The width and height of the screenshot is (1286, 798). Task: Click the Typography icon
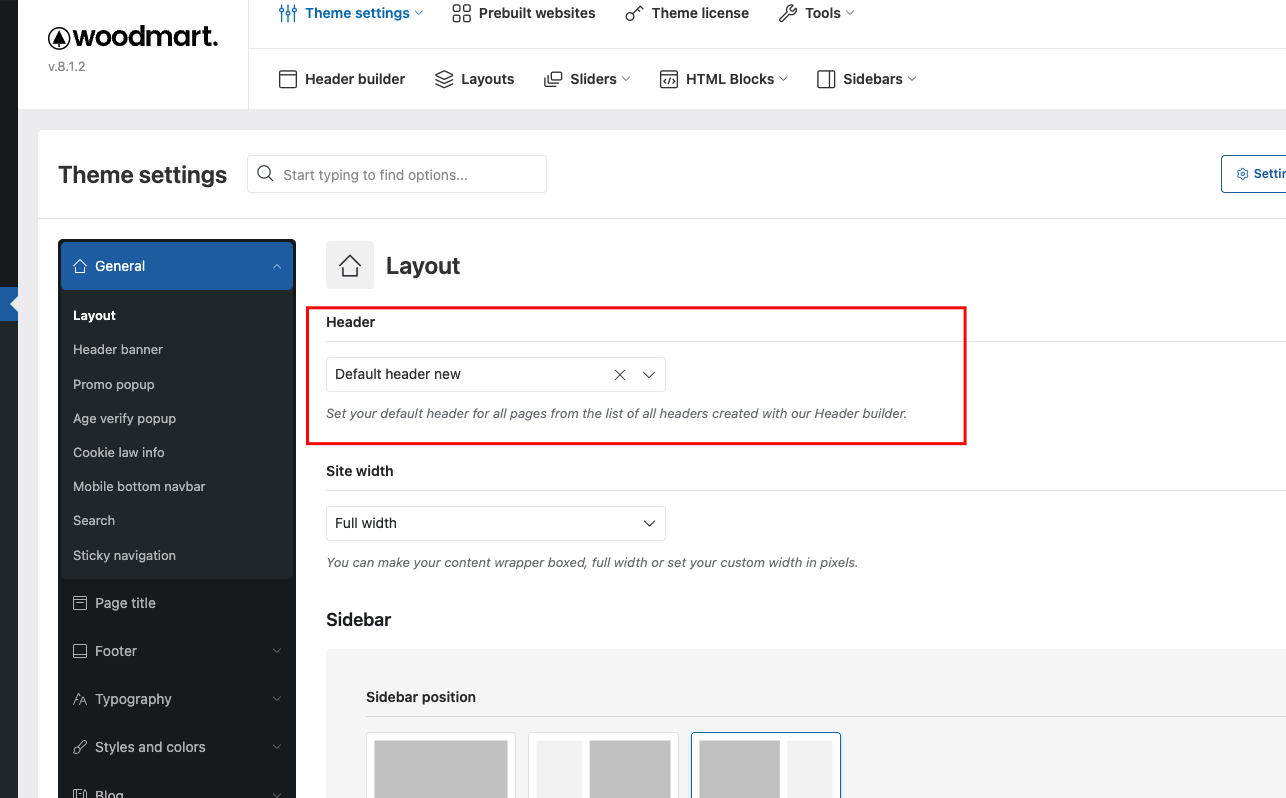80,699
